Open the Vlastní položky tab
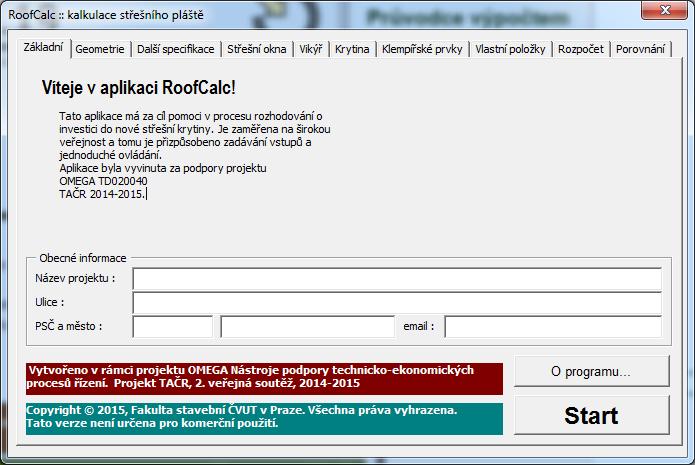 pos(510,49)
